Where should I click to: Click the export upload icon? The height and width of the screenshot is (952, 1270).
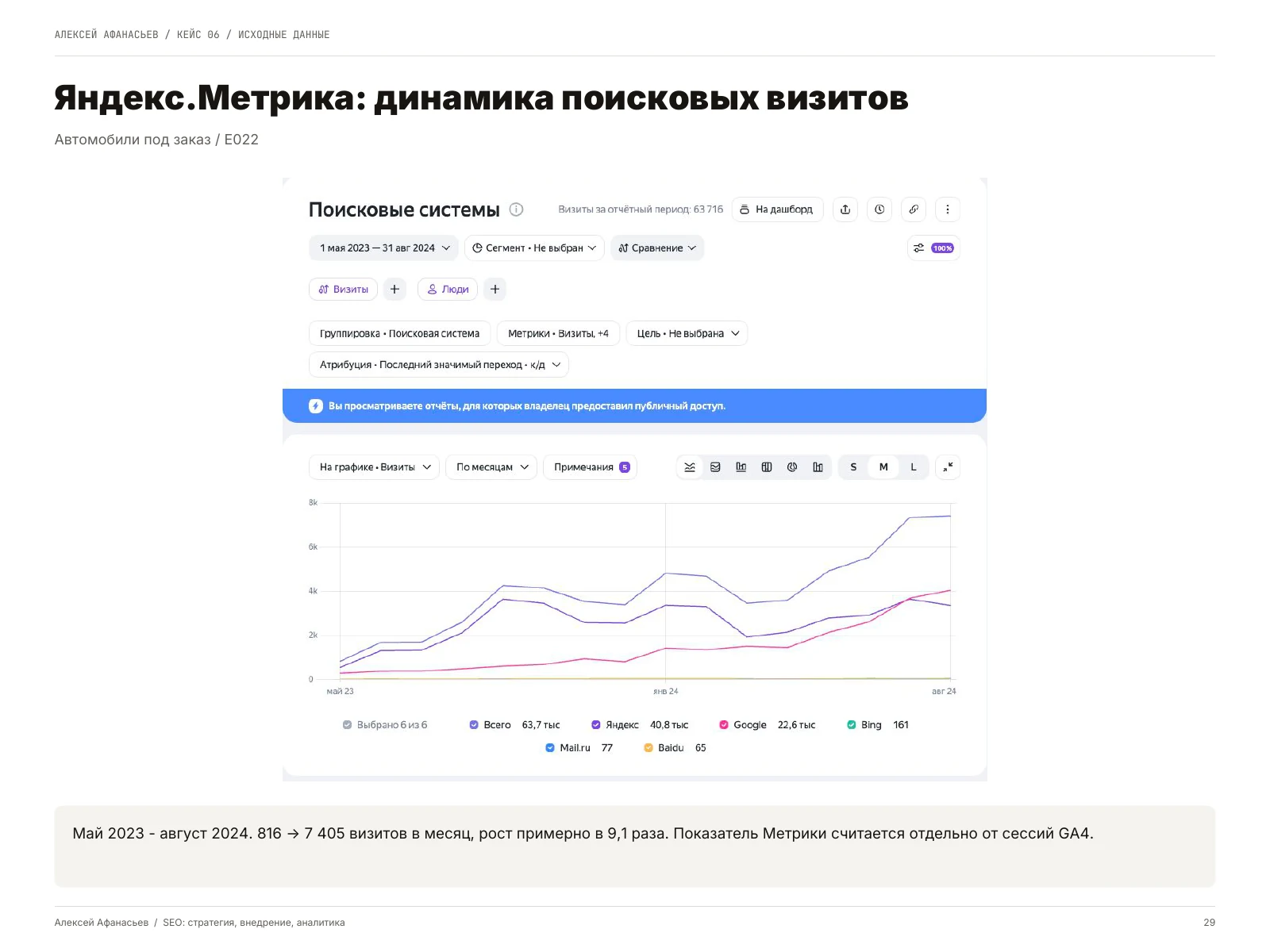point(845,209)
